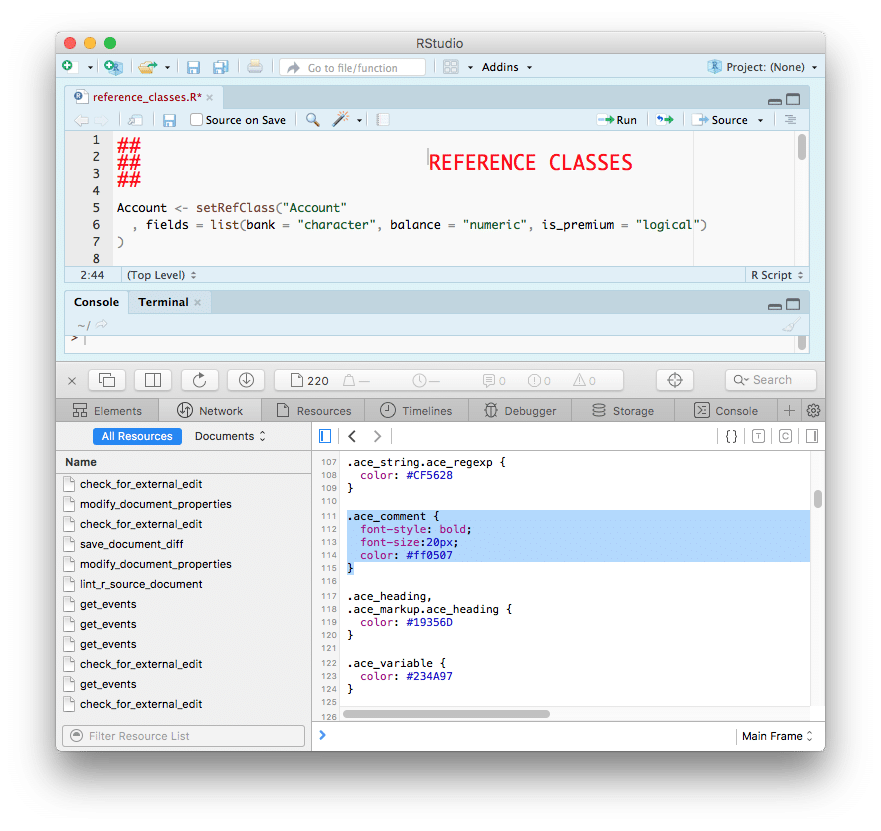Screen dimensions: 881x831
Task: Click the Save All documents icon
Action: pyautogui.click(x=221, y=67)
